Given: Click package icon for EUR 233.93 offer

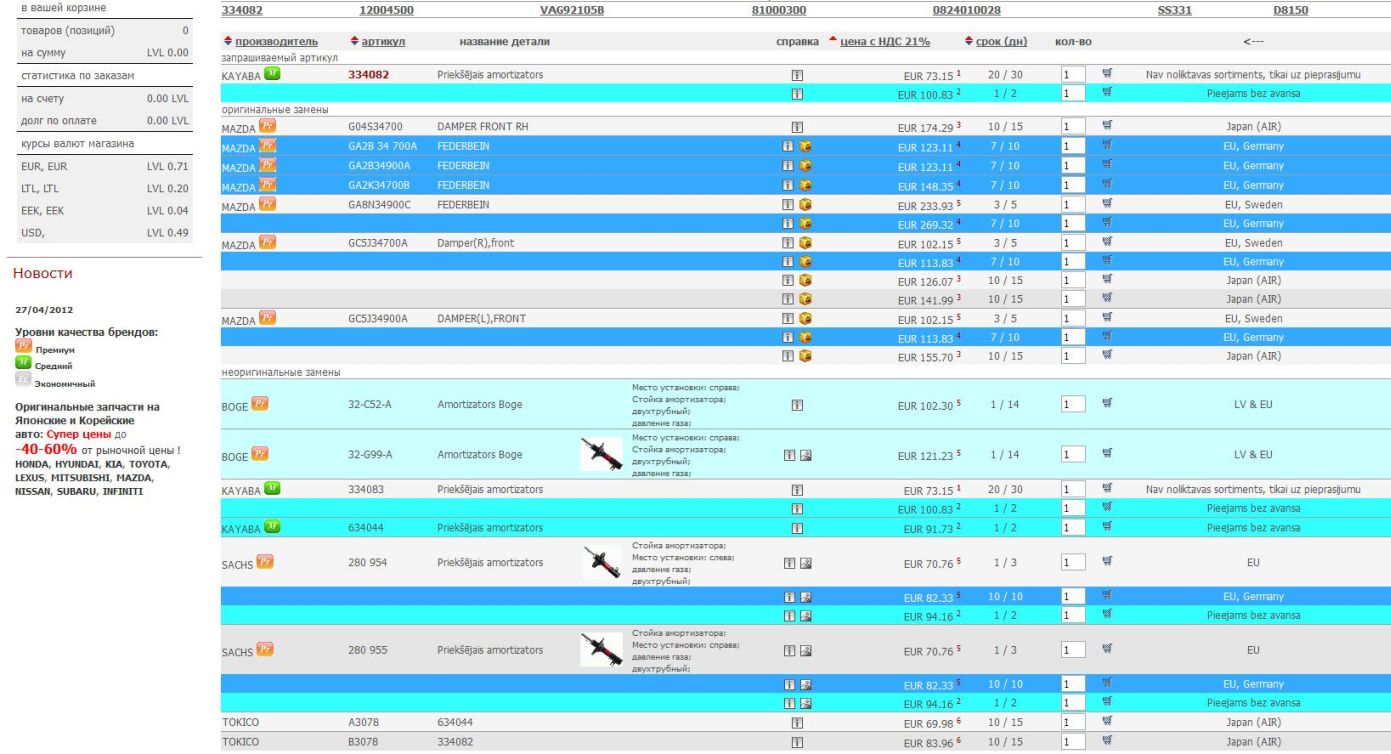Looking at the screenshot, I should (x=805, y=204).
